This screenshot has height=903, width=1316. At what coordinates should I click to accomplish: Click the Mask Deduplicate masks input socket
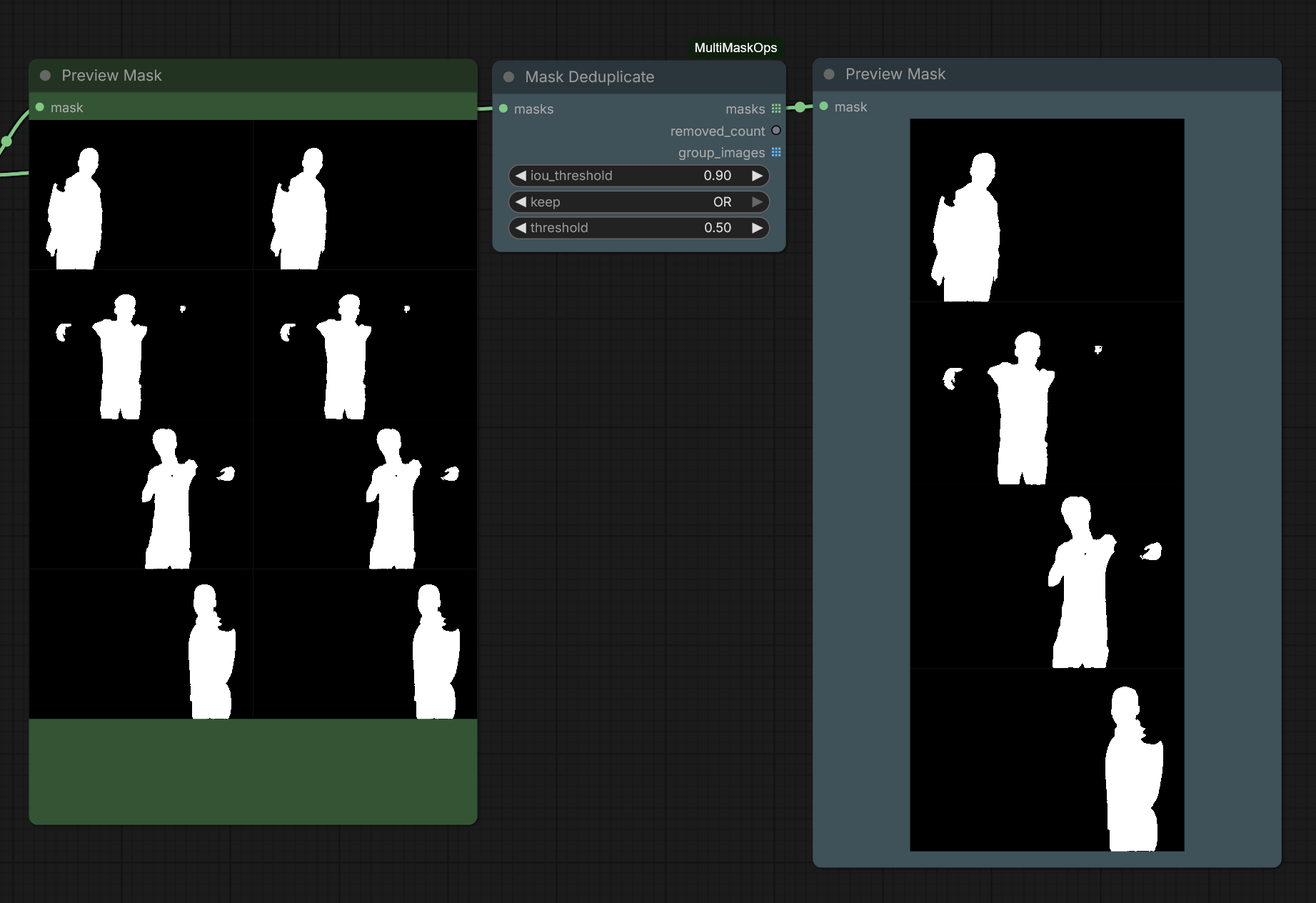pos(503,109)
